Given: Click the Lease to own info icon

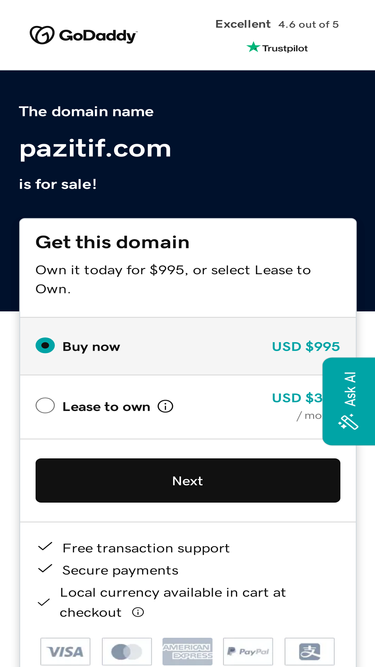Looking at the screenshot, I should (x=165, y=407).
